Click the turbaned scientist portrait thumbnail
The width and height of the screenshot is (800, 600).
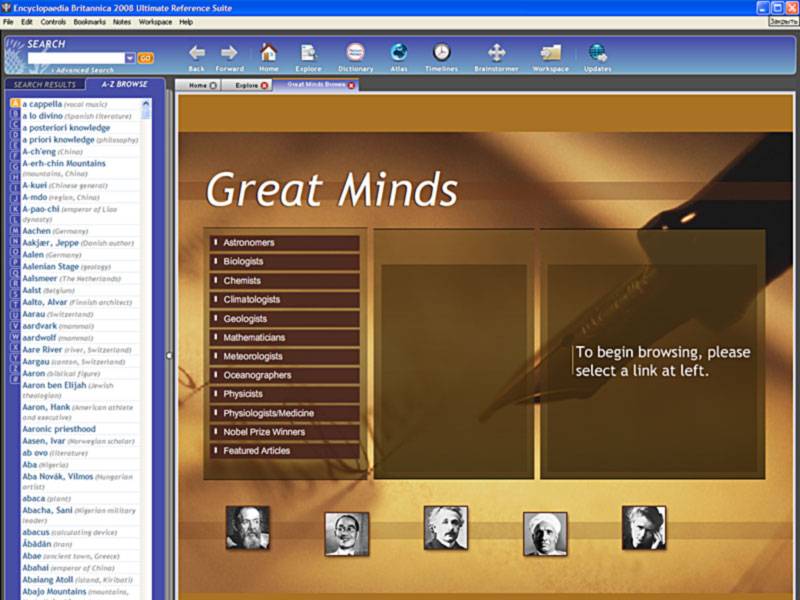point(545,534)
